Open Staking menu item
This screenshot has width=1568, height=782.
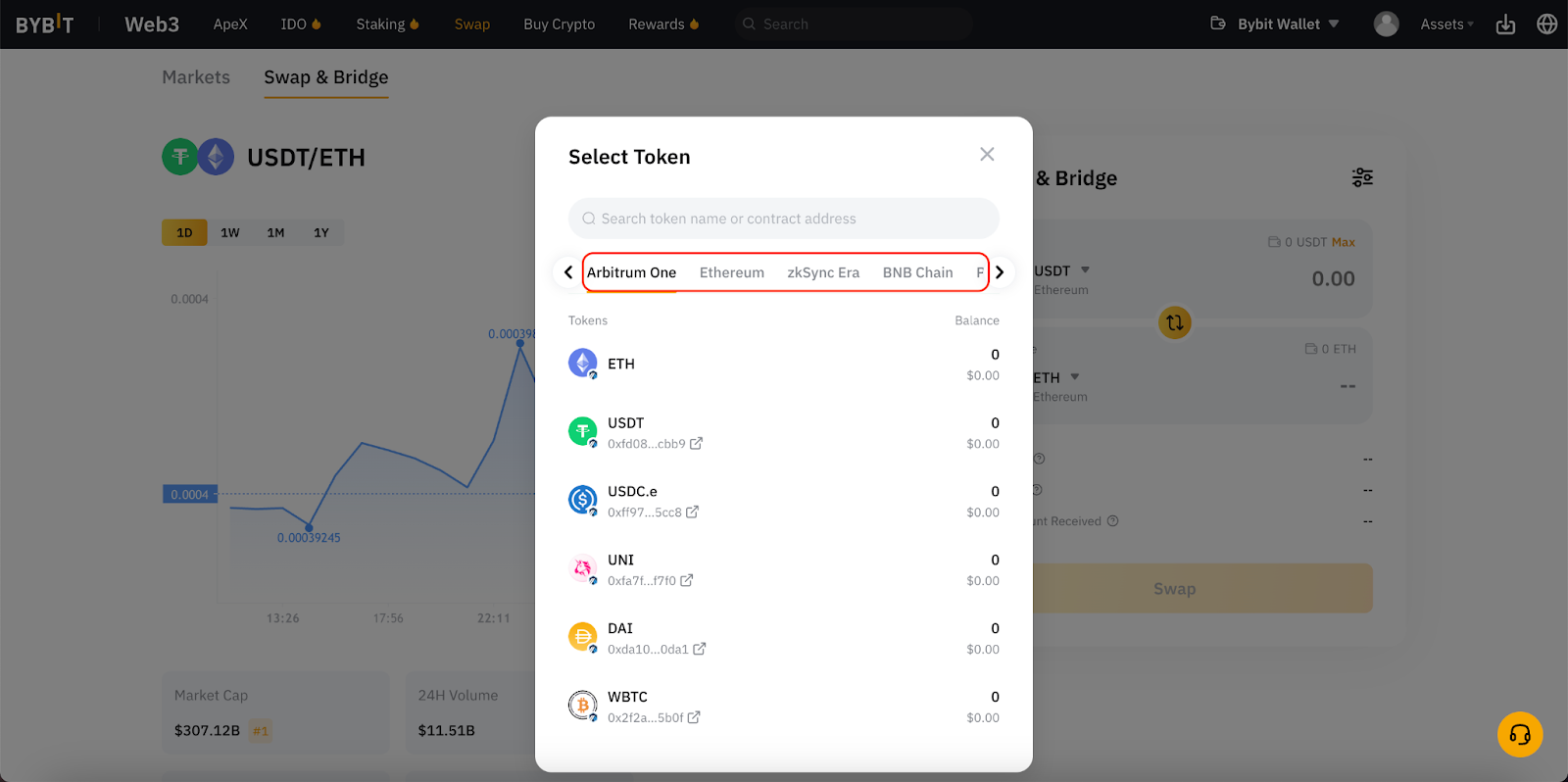point(387,24)
